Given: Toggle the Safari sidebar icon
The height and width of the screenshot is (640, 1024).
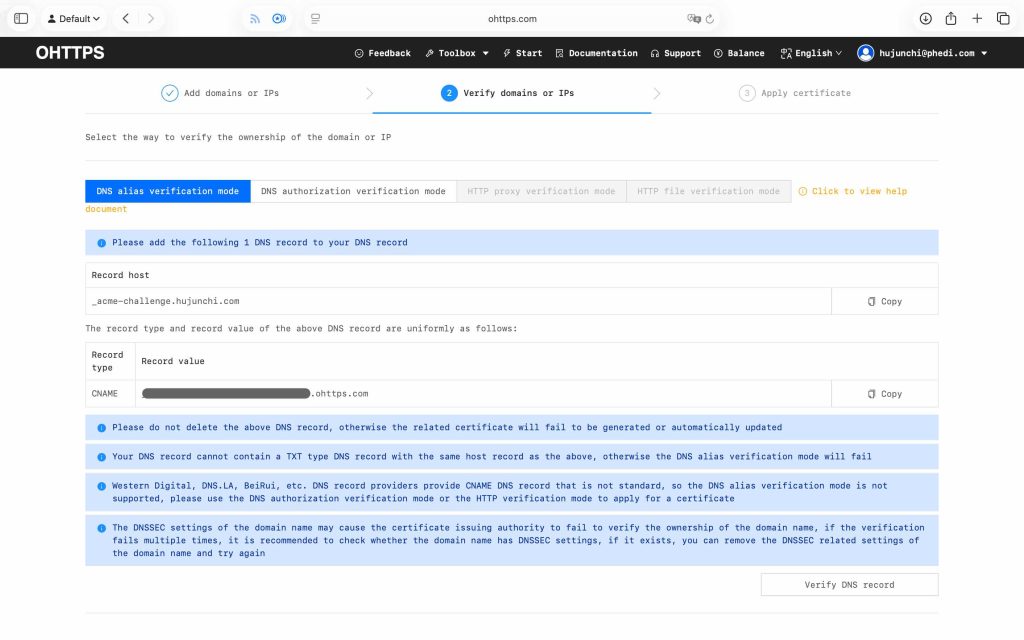Looking at the screenshot, I should (21, 18).
